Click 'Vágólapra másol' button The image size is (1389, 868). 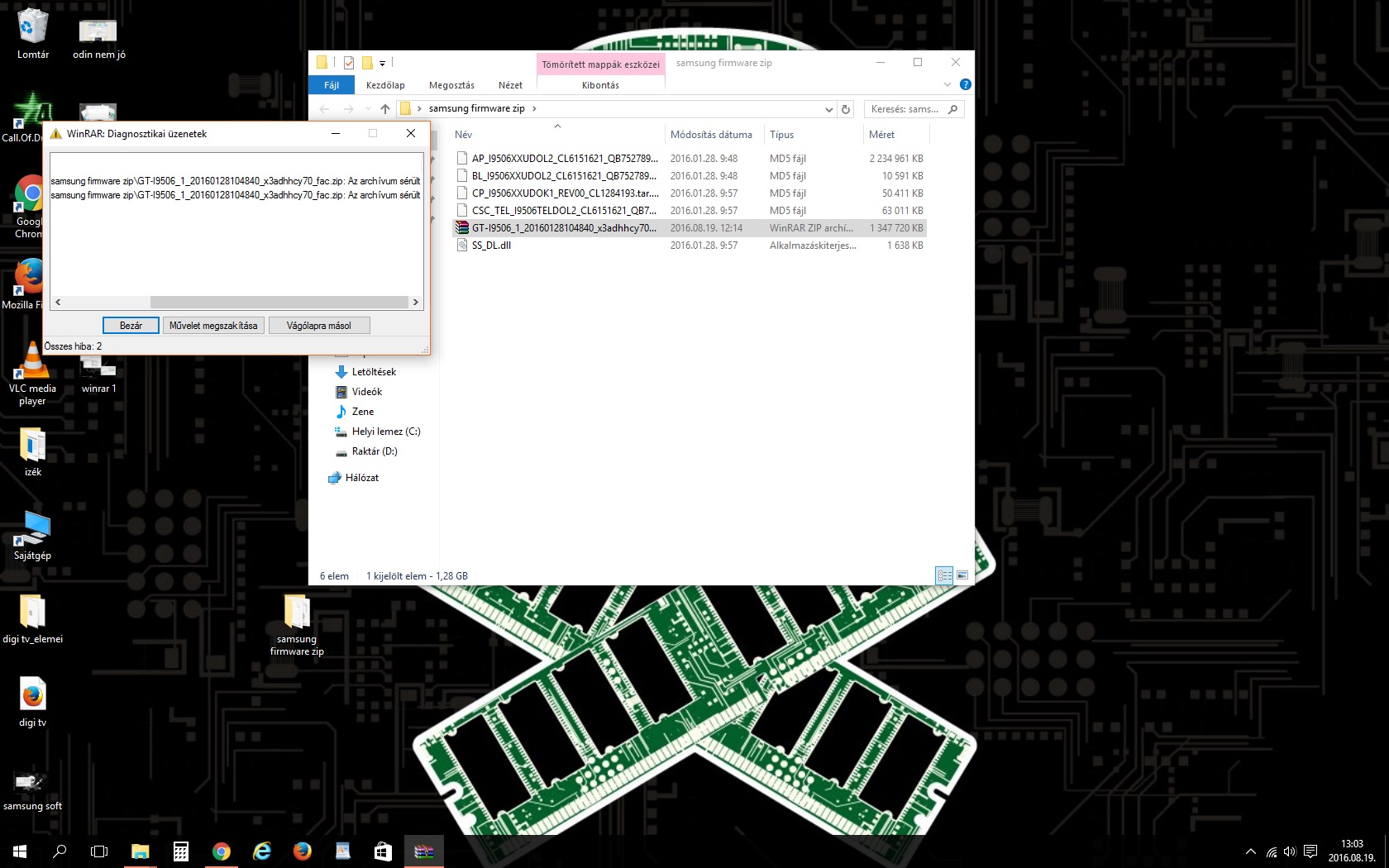click(318, 326)
